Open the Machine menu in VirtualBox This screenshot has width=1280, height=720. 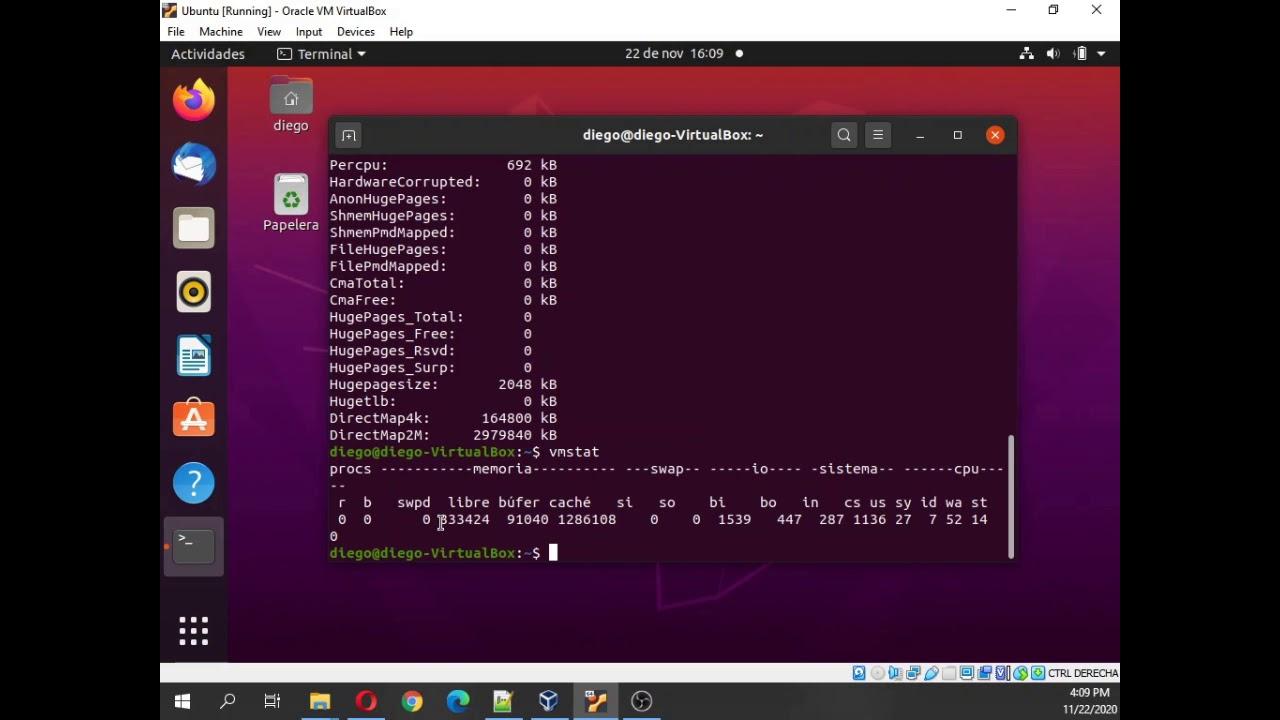click(220, 31)
